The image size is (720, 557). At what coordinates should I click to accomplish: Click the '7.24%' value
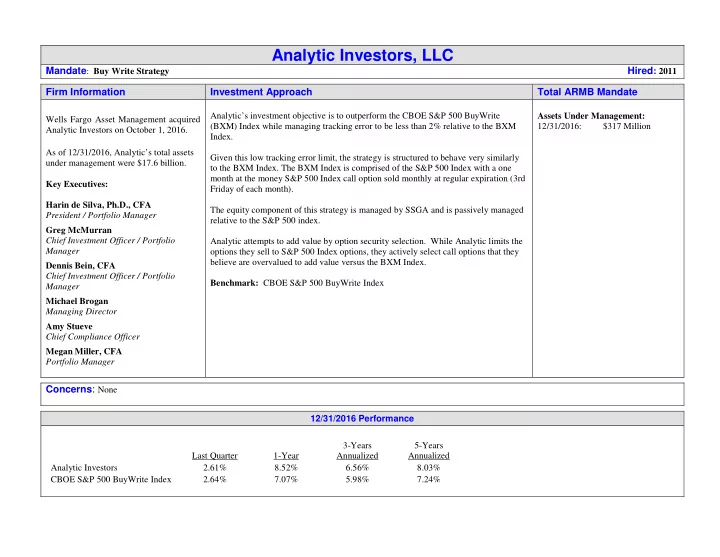click(428, 479)
